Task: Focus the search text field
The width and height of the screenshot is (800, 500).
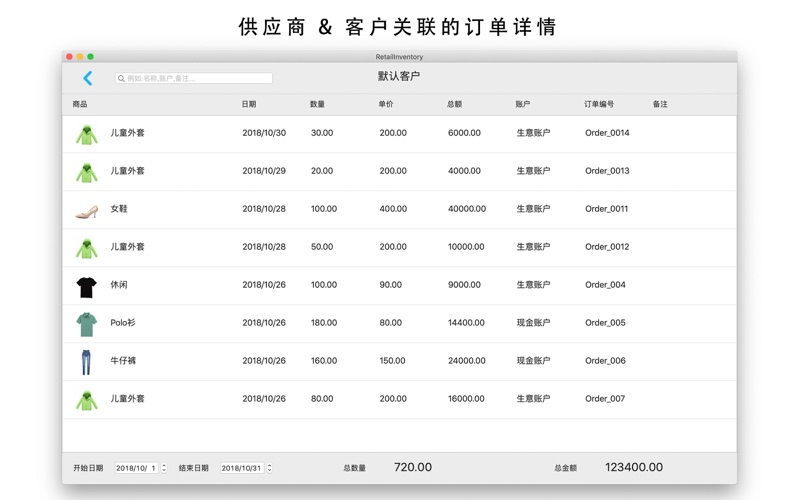Action: click(x=198, y=78)
